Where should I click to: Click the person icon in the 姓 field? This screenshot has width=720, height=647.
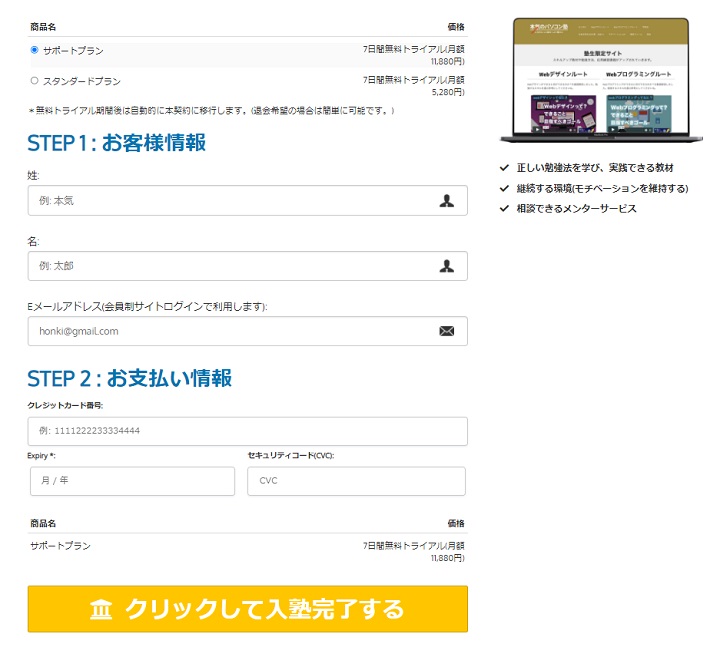tap(446, 201)
